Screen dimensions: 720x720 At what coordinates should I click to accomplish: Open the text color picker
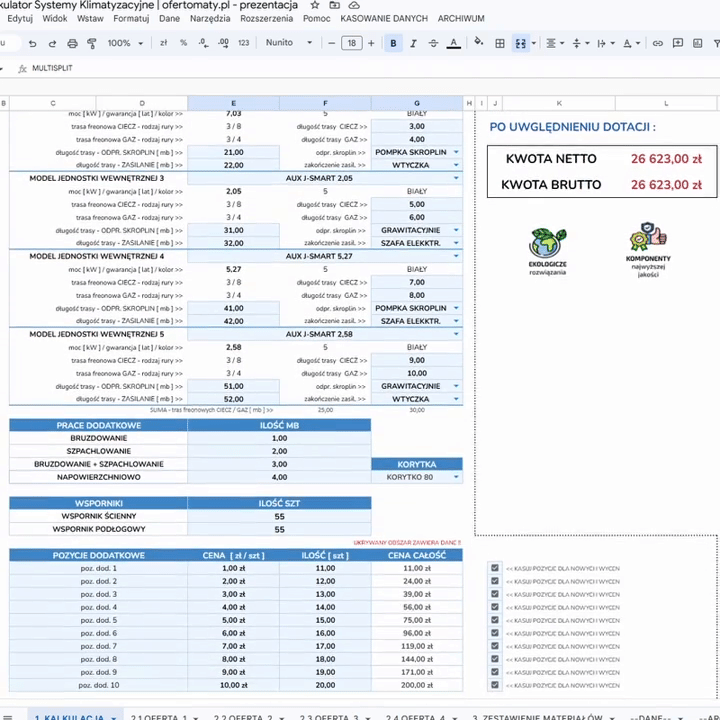(453, 43)
